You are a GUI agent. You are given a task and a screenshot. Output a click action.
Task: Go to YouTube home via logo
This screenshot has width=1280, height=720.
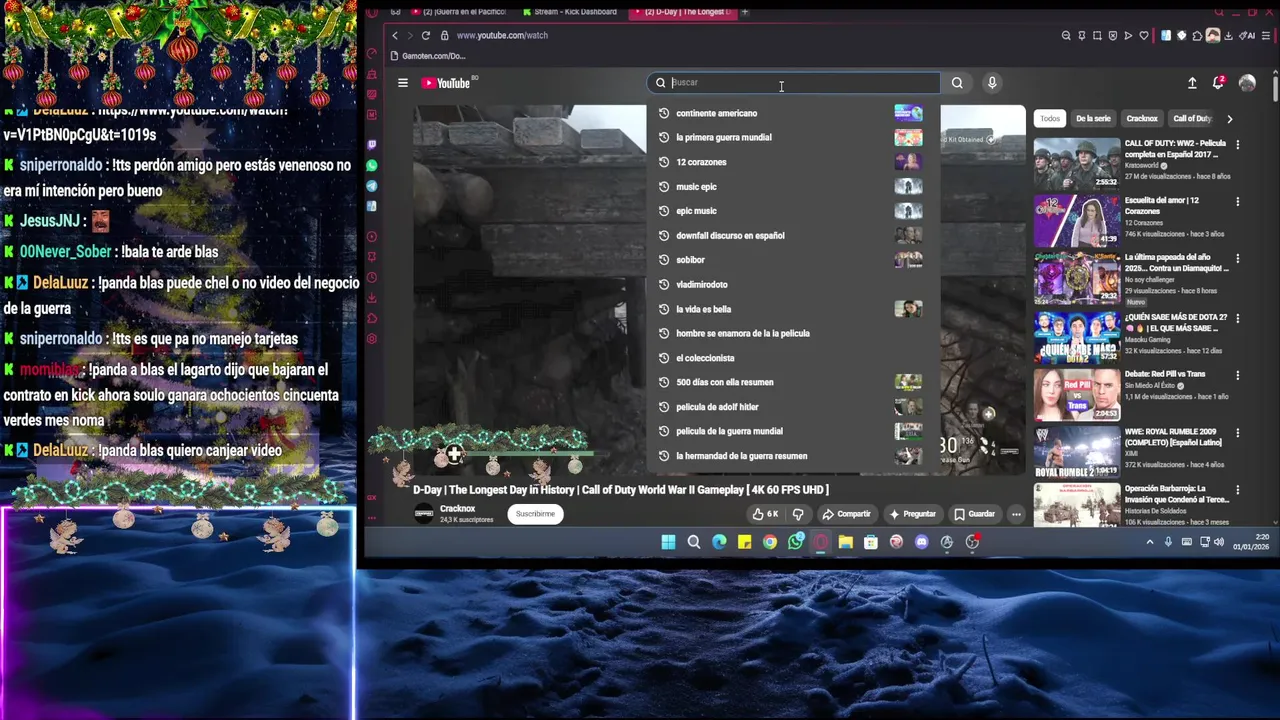point(447,83)
